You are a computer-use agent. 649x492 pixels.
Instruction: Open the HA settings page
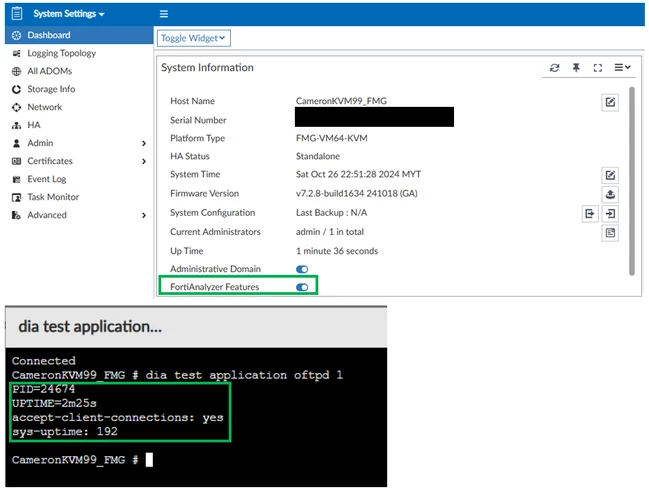[79, 125]
